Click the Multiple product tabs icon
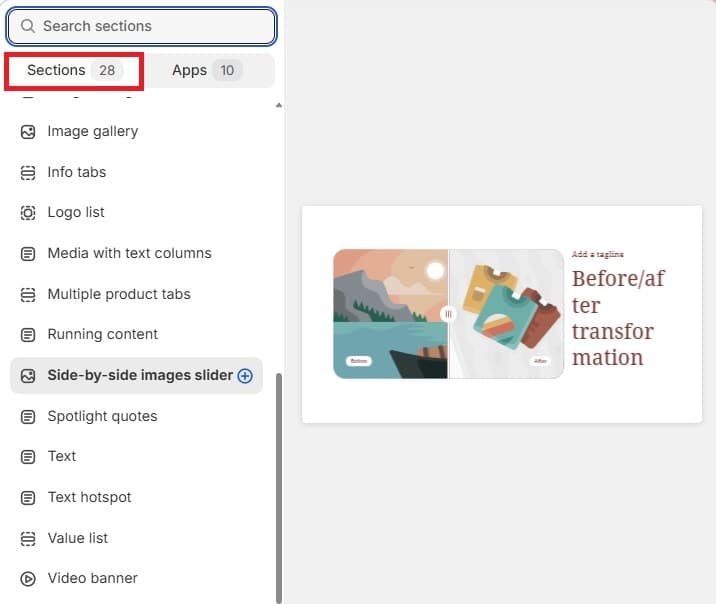 28,294
